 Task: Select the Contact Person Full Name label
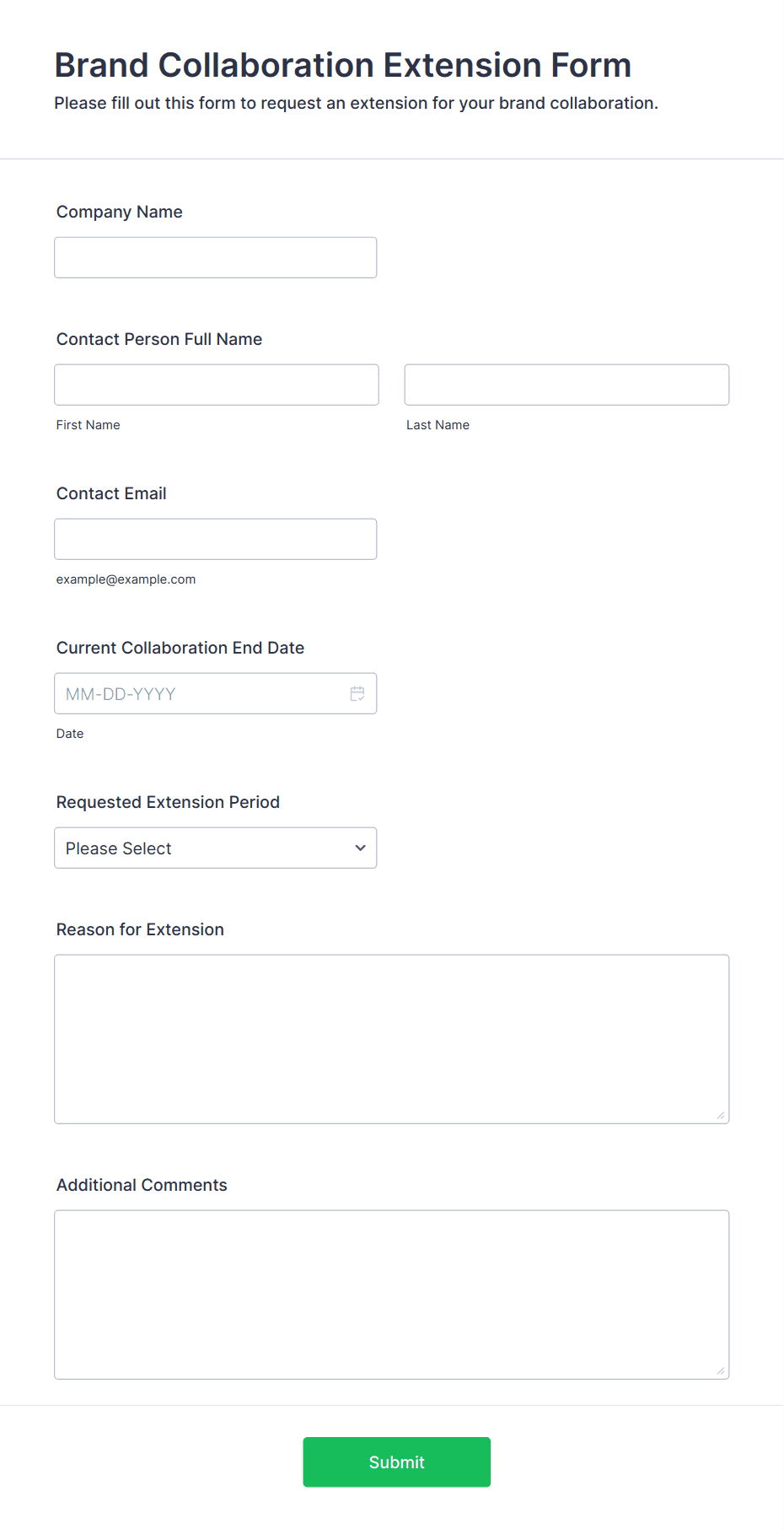[159, 339]
